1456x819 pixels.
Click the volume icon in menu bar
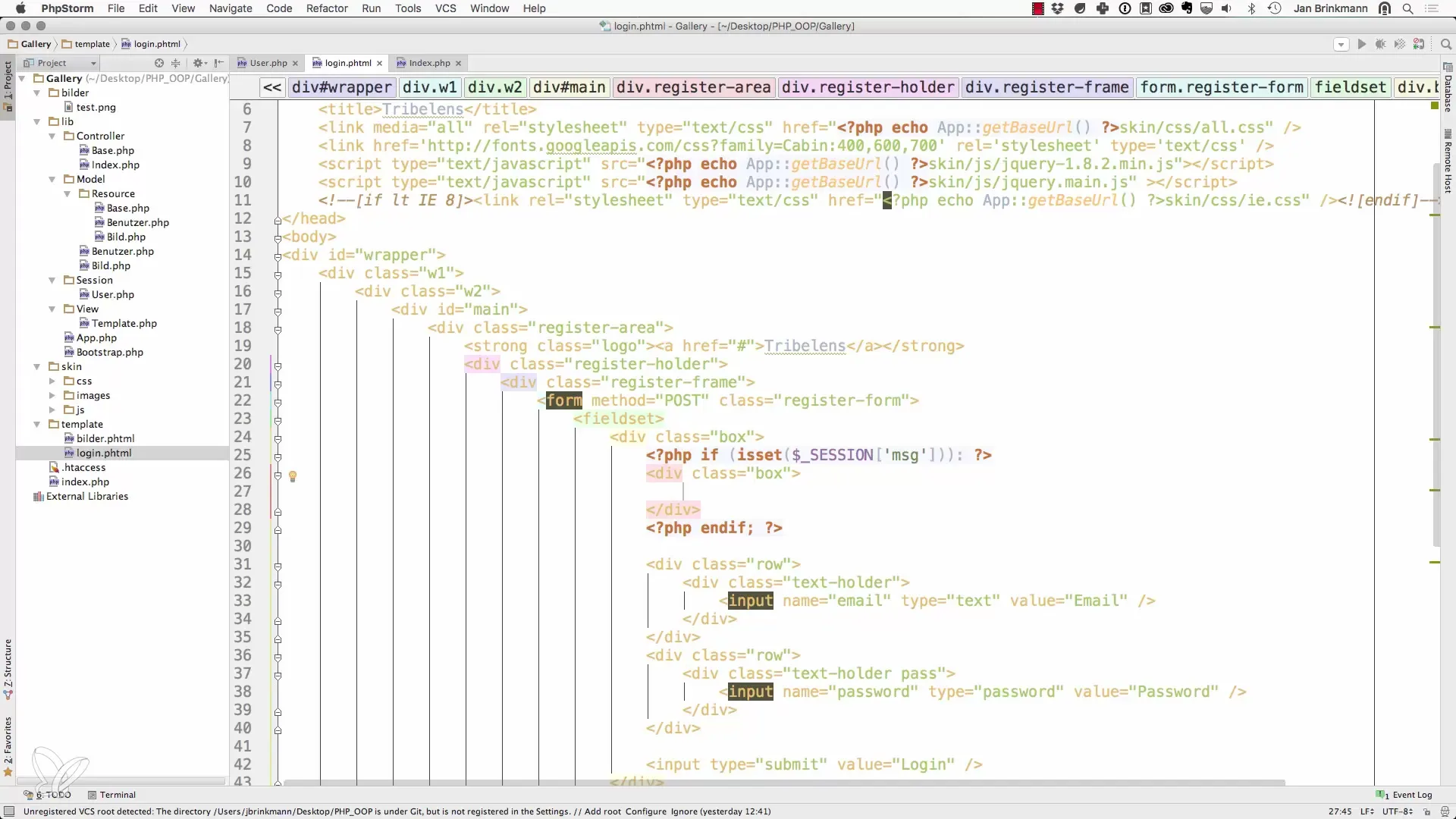point(1227,8)
